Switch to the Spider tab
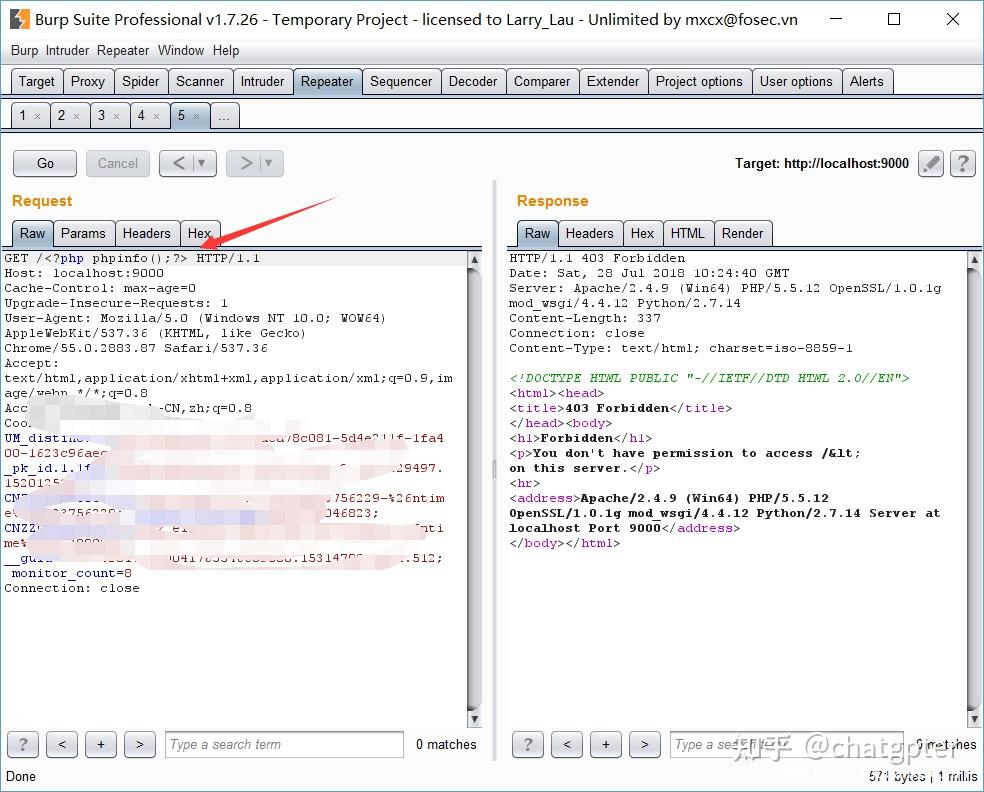Image resolution: width=984 pixels, height=792 pixels. pos(141,82)
